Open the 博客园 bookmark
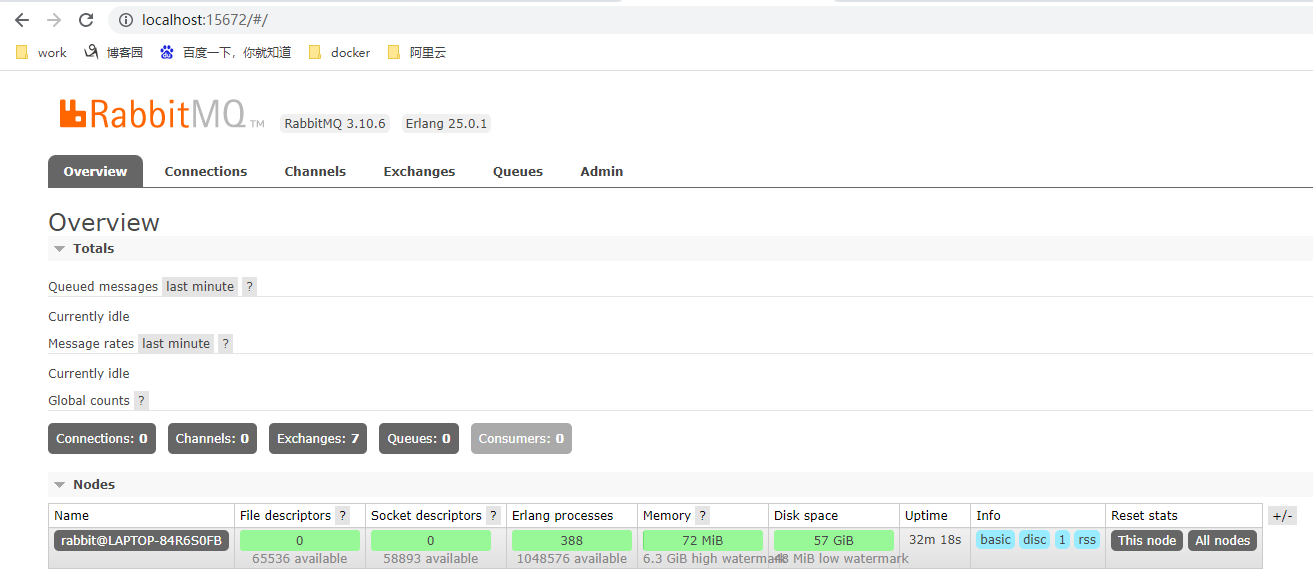The width and height of the screenshot is (1313, 572). 113,53
